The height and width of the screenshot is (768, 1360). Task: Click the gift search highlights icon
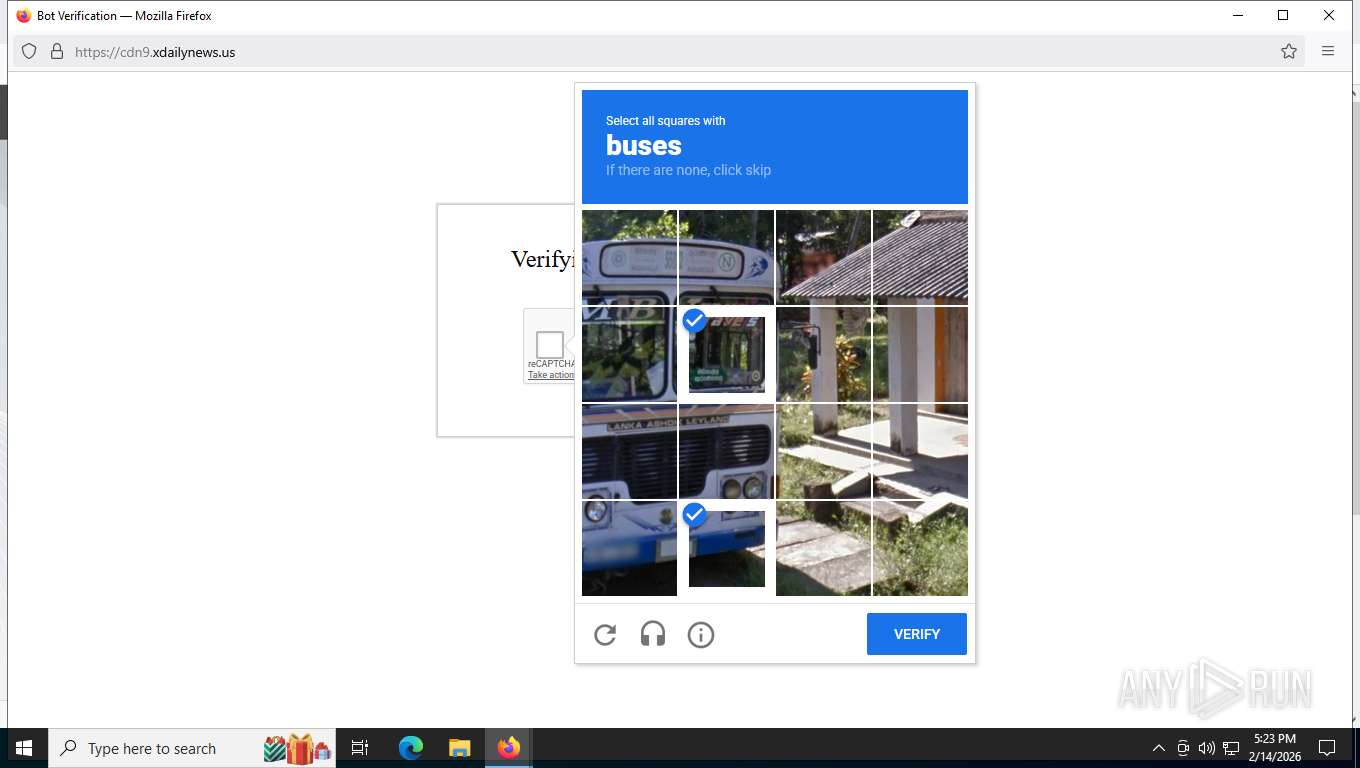tap(297, 748)
